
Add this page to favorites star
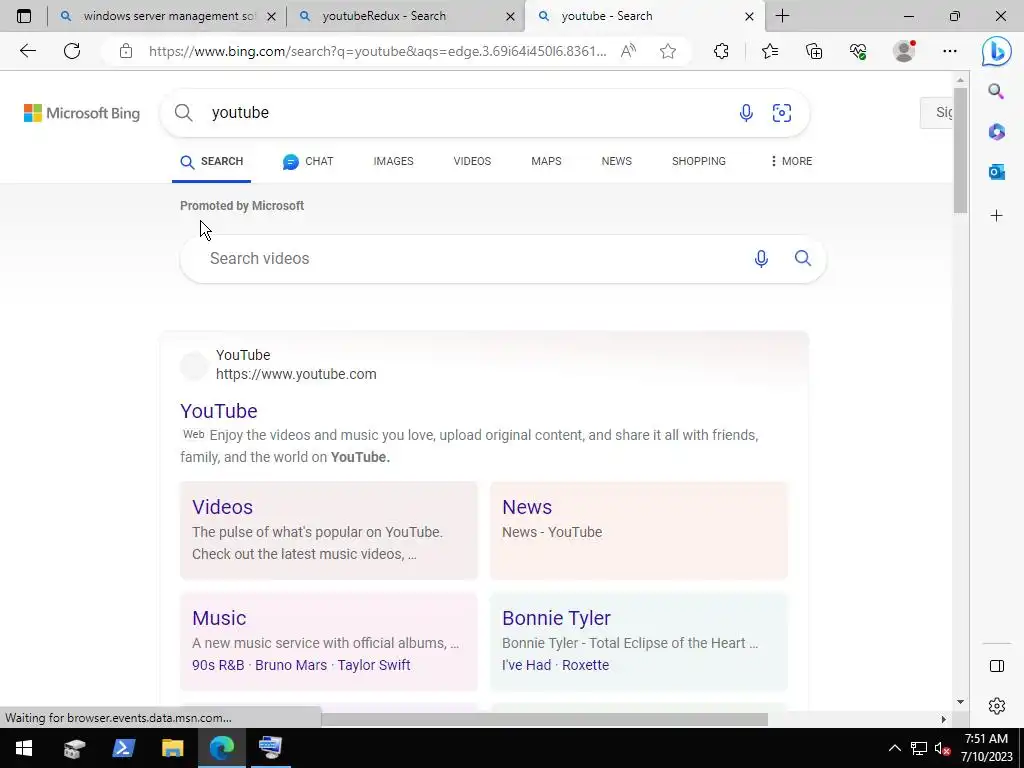(667, 51)
